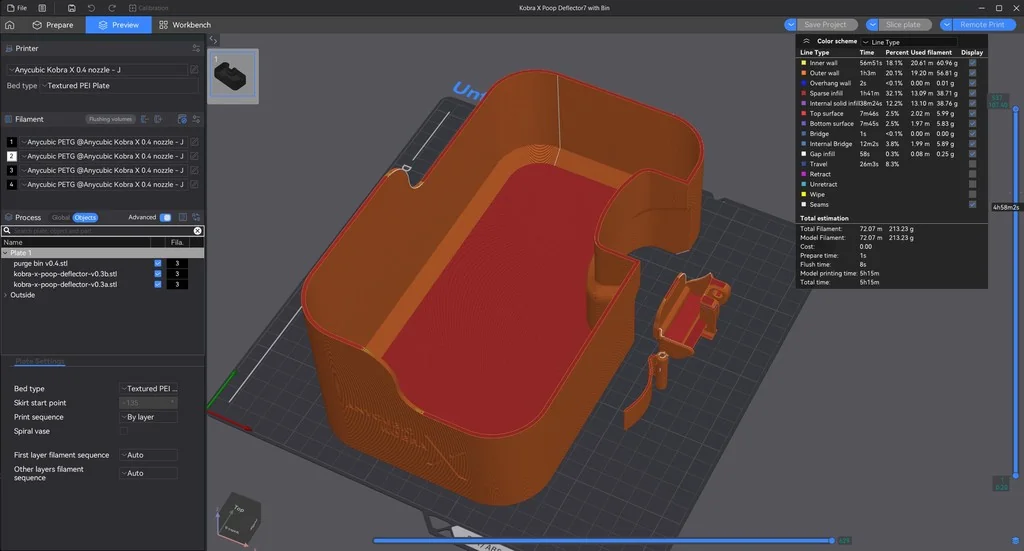Screen dimensions: 1024x551
Task: Click the Home icon in top bar
Action: coord(10,24)
